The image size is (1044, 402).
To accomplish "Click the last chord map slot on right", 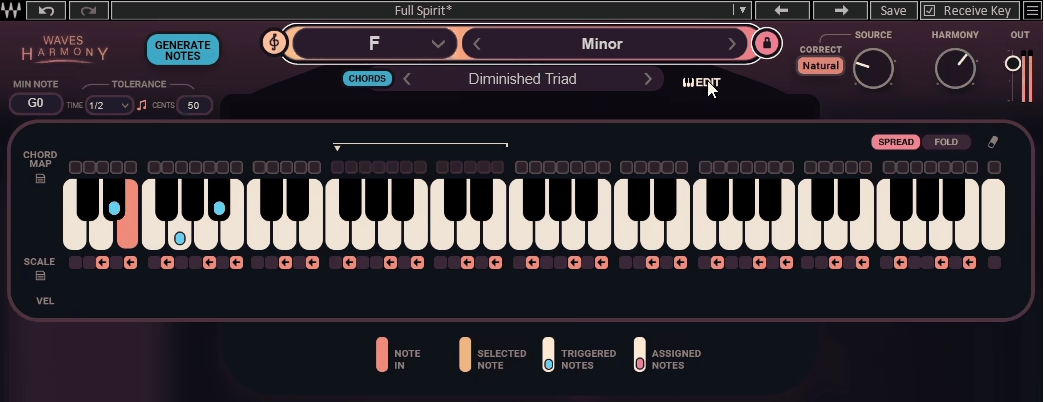I will (994, 167).
